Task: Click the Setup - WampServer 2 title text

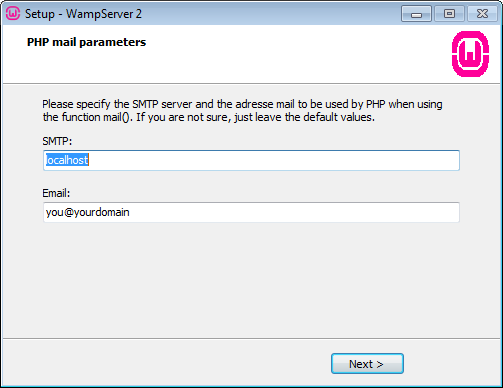Action: (x=83, y=14)
